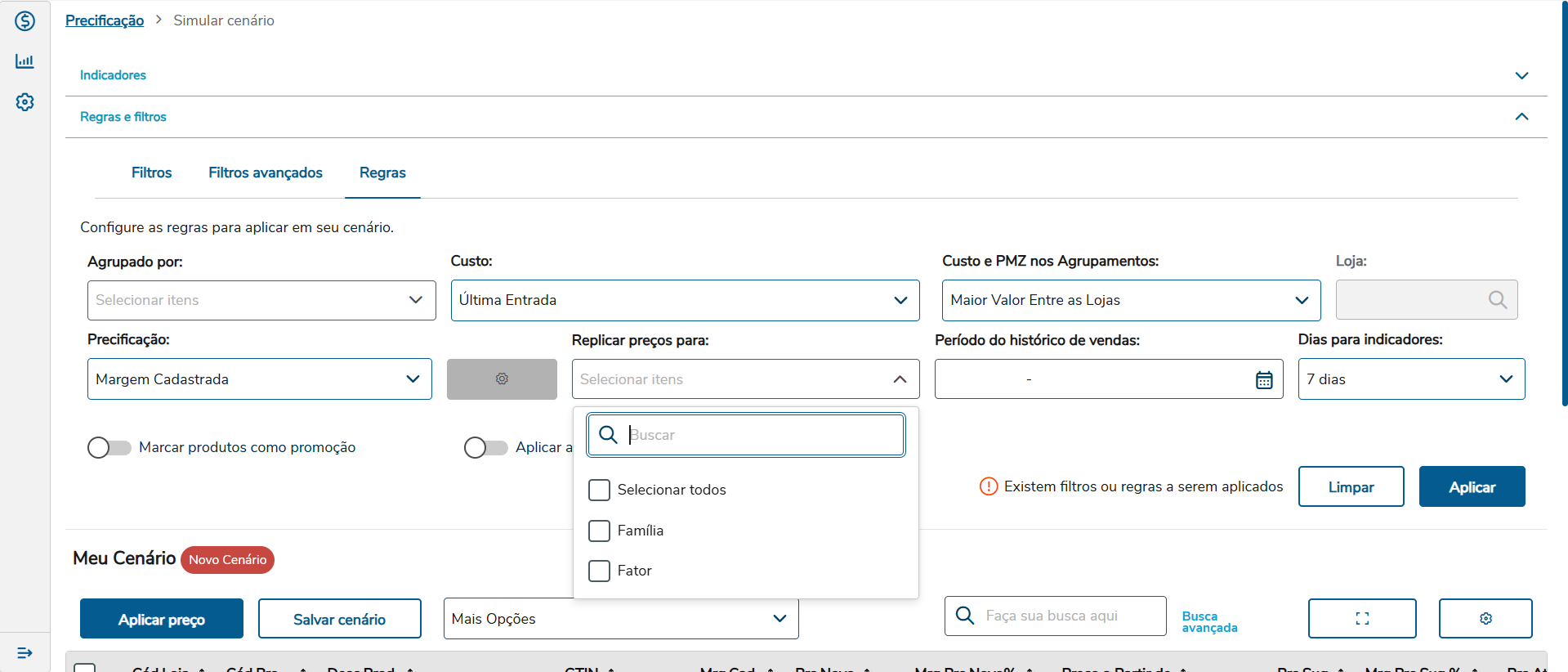Click the Busca avançada link
1568x672 pixels.
click(x=1209, y=622)
